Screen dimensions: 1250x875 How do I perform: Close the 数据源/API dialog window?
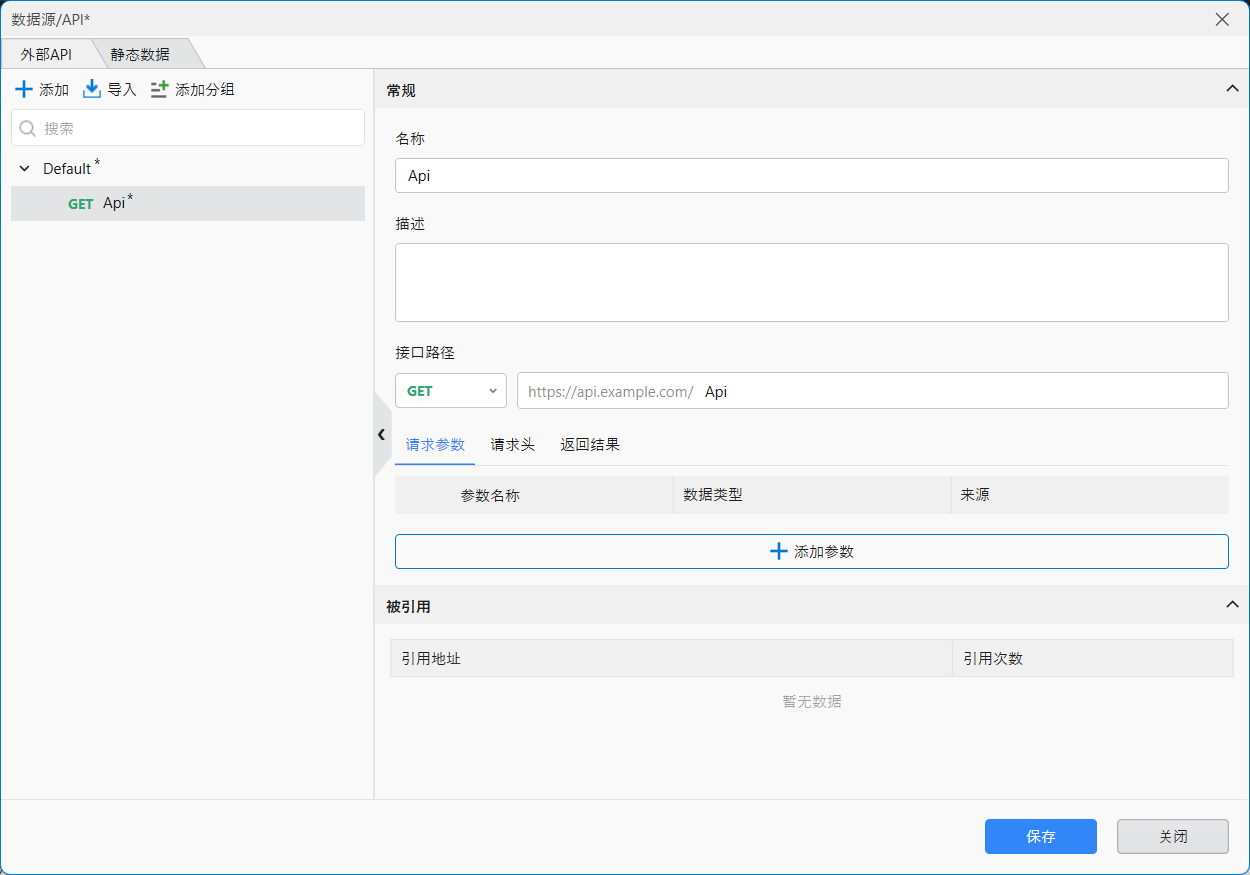[1222, 19]
